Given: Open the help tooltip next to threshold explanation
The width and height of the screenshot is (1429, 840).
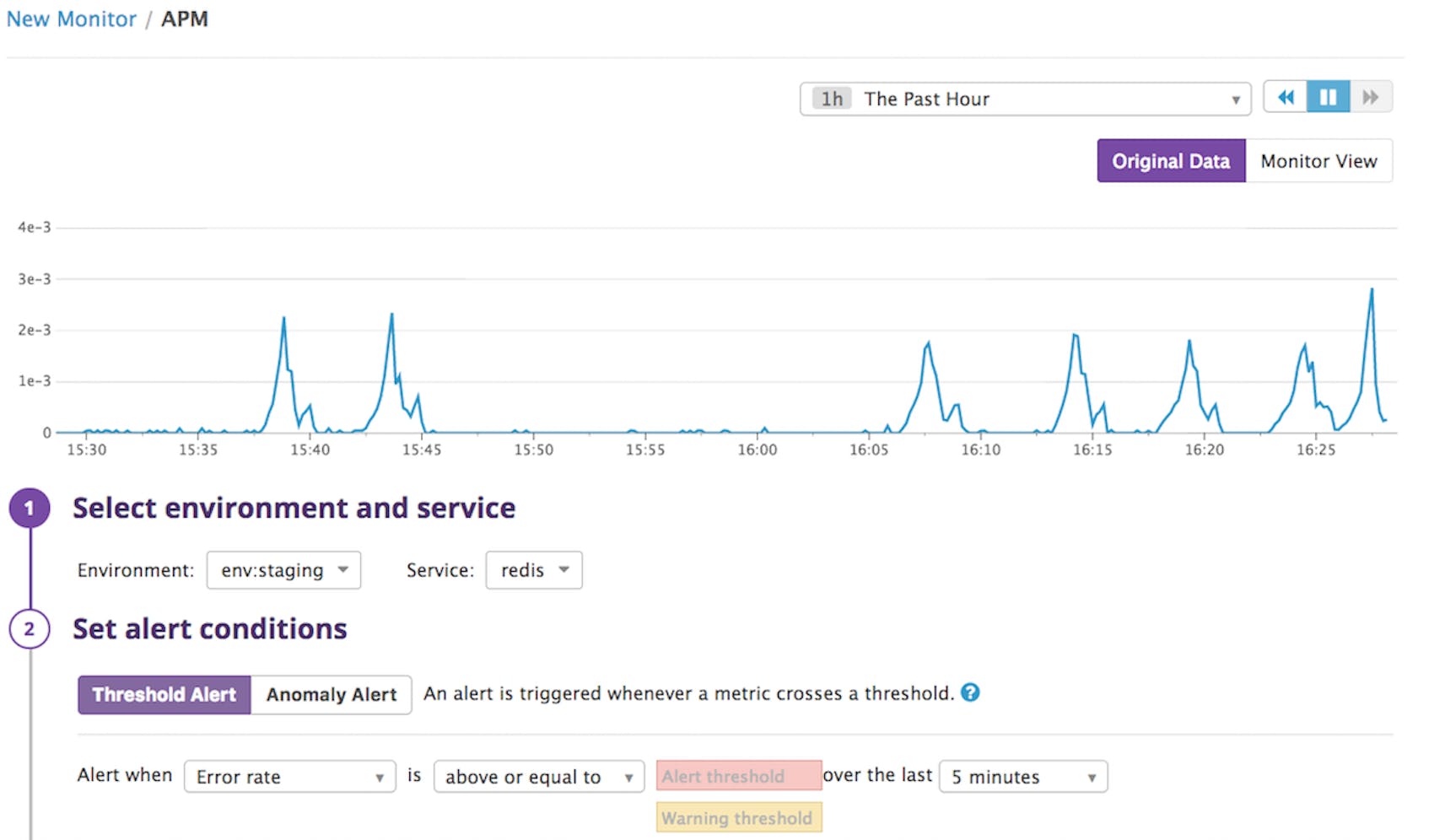Looking at the screenshot, I should 970,693.
